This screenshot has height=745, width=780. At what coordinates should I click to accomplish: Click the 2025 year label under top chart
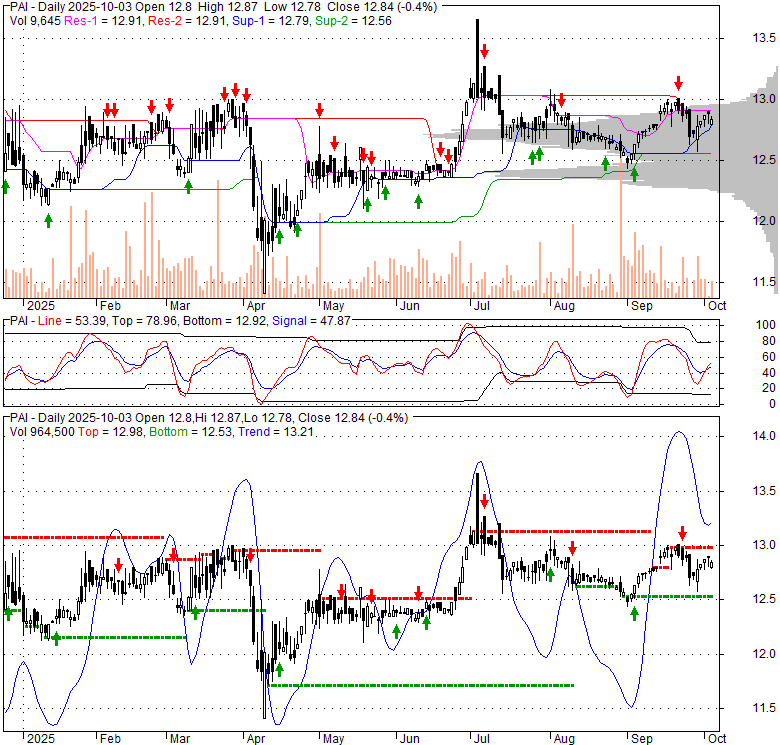(x=41, y=306)
